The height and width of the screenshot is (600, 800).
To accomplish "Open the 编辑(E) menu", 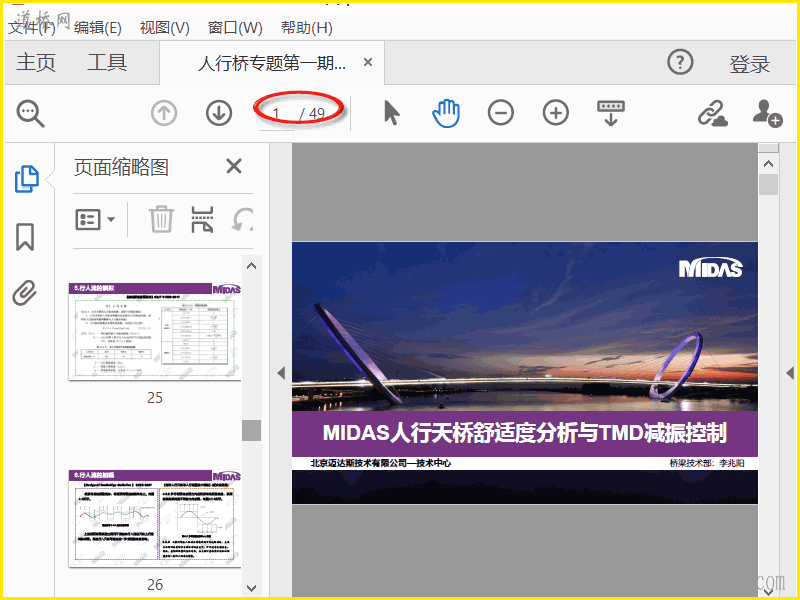I will tap(97, 28).
